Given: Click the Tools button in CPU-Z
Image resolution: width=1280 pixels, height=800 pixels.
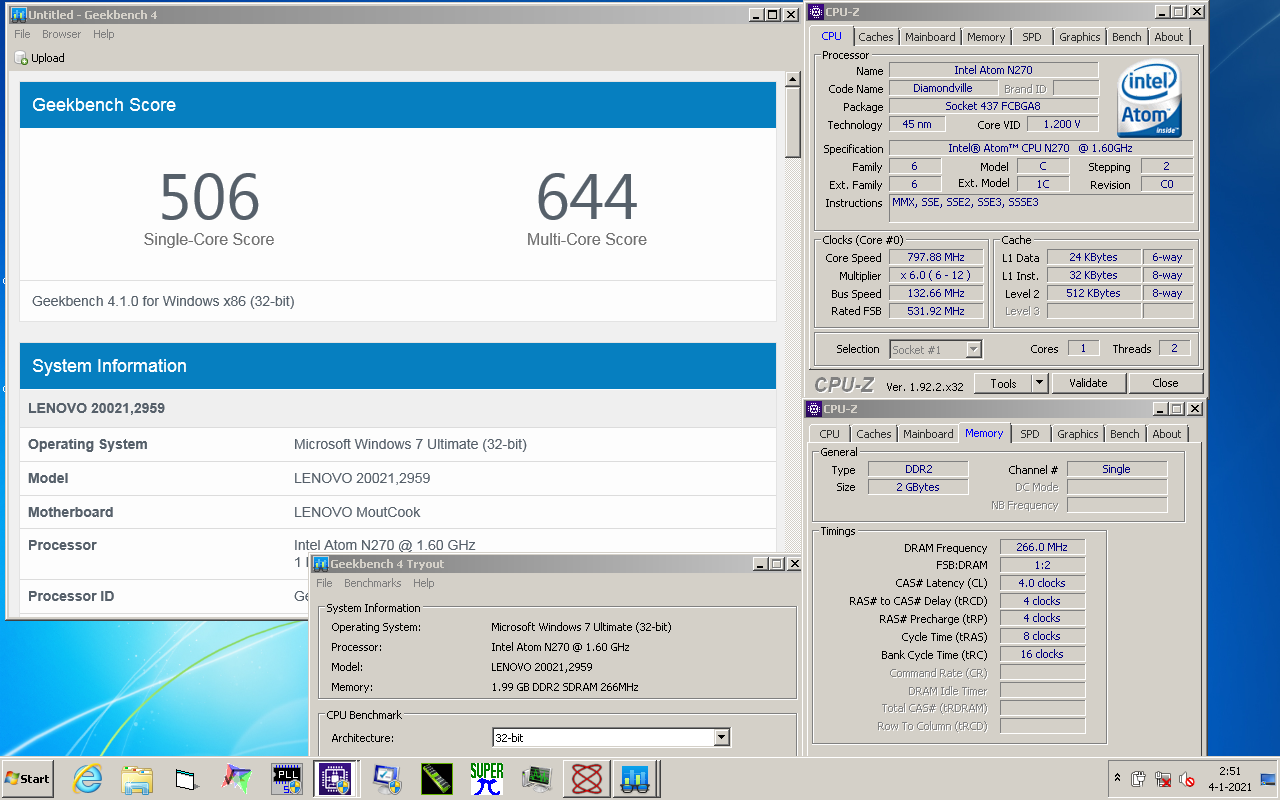Looking at the screenshot, I should (1004, 383).
